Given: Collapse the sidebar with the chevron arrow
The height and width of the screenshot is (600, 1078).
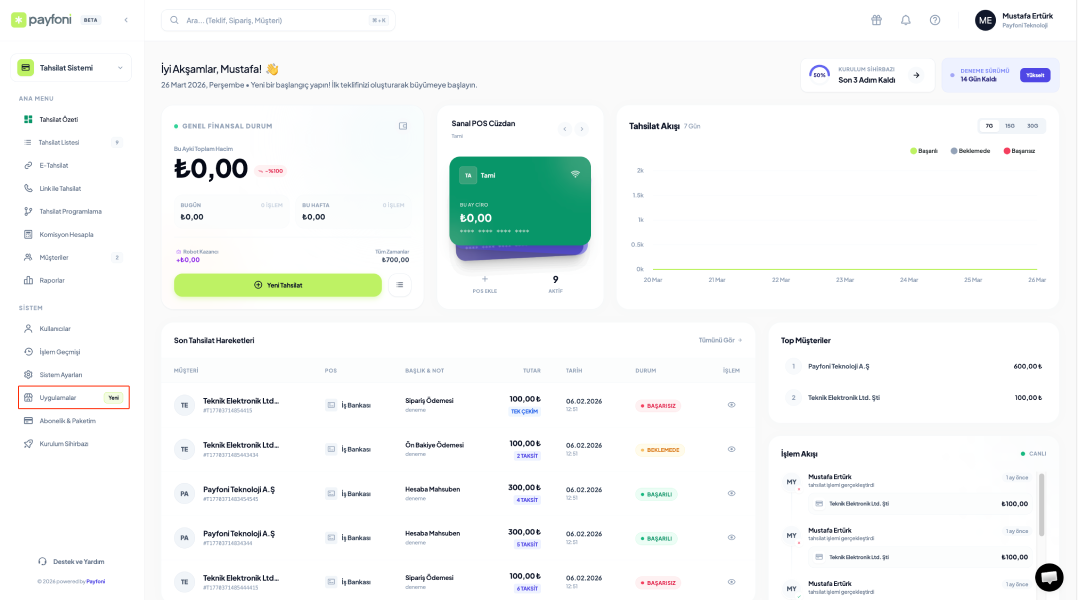Looking at the screenshot, I should [126, 20].
